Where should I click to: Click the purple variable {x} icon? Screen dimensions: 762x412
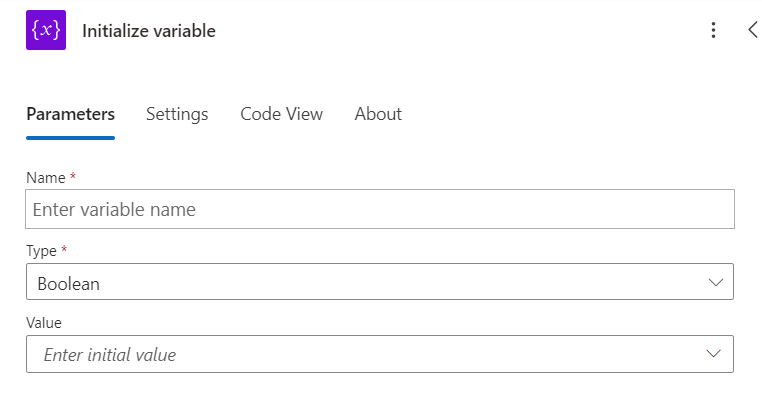pyautogui.click(x=45, y=30)
